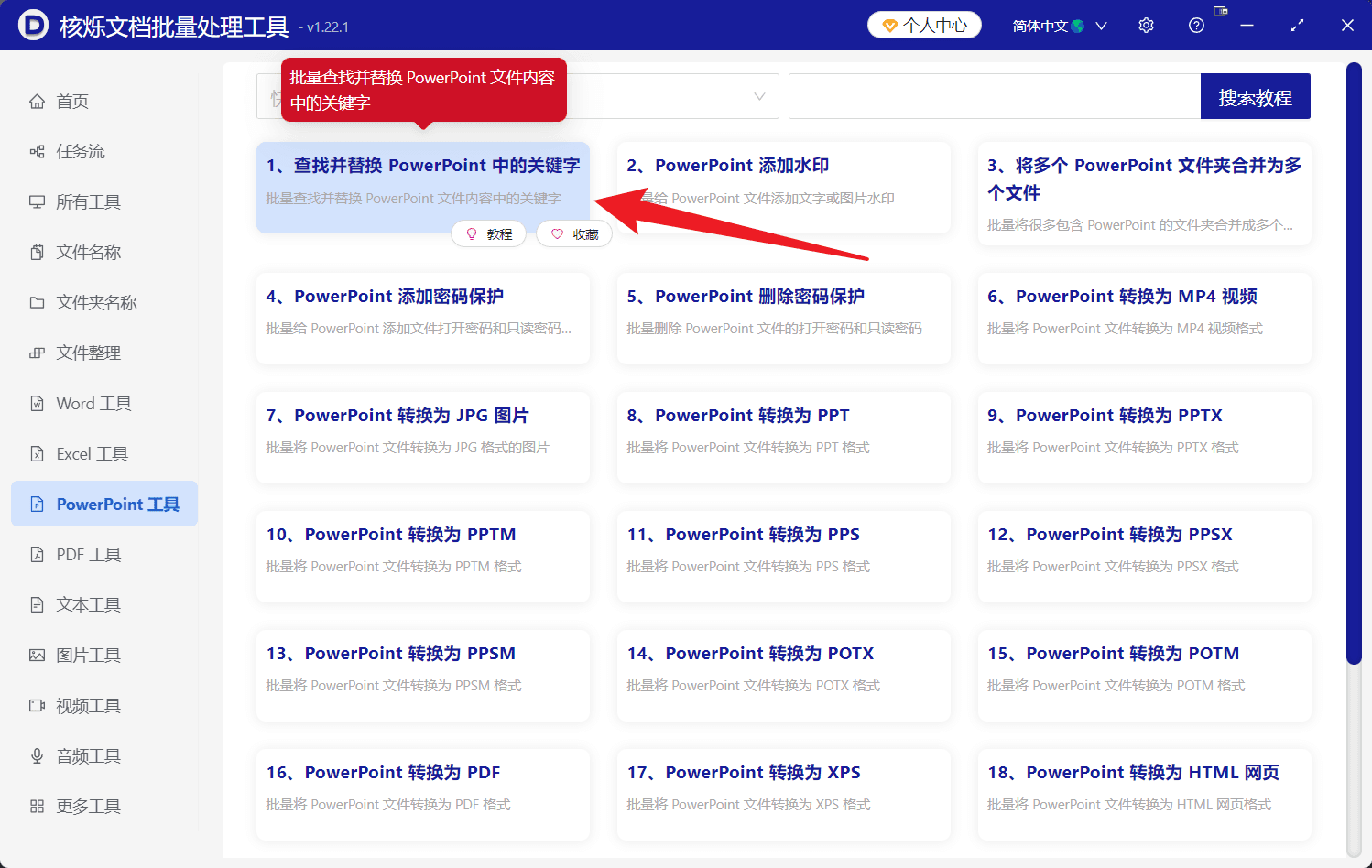The width and height of the screenshot is (1372, 868).
Task: Open tool 7 PowerPoint 转换为 JPG 图片
Action: (x=423, y=438)
